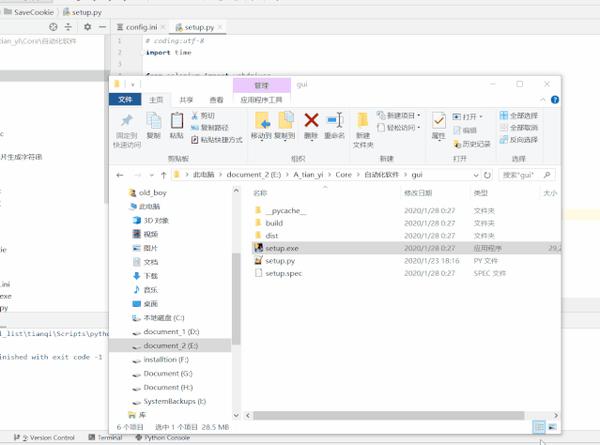Screen dimensions: 600x445
Task: Open the File tab in Explorer
Action: pyautogui.click(x=125, y=100)
